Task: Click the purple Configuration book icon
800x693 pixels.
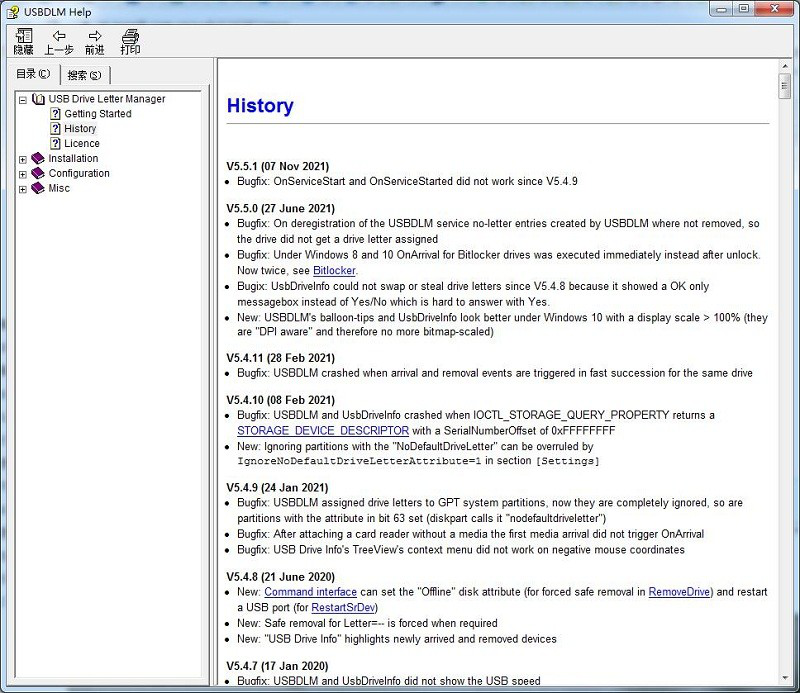Action: tap(38, 173)
